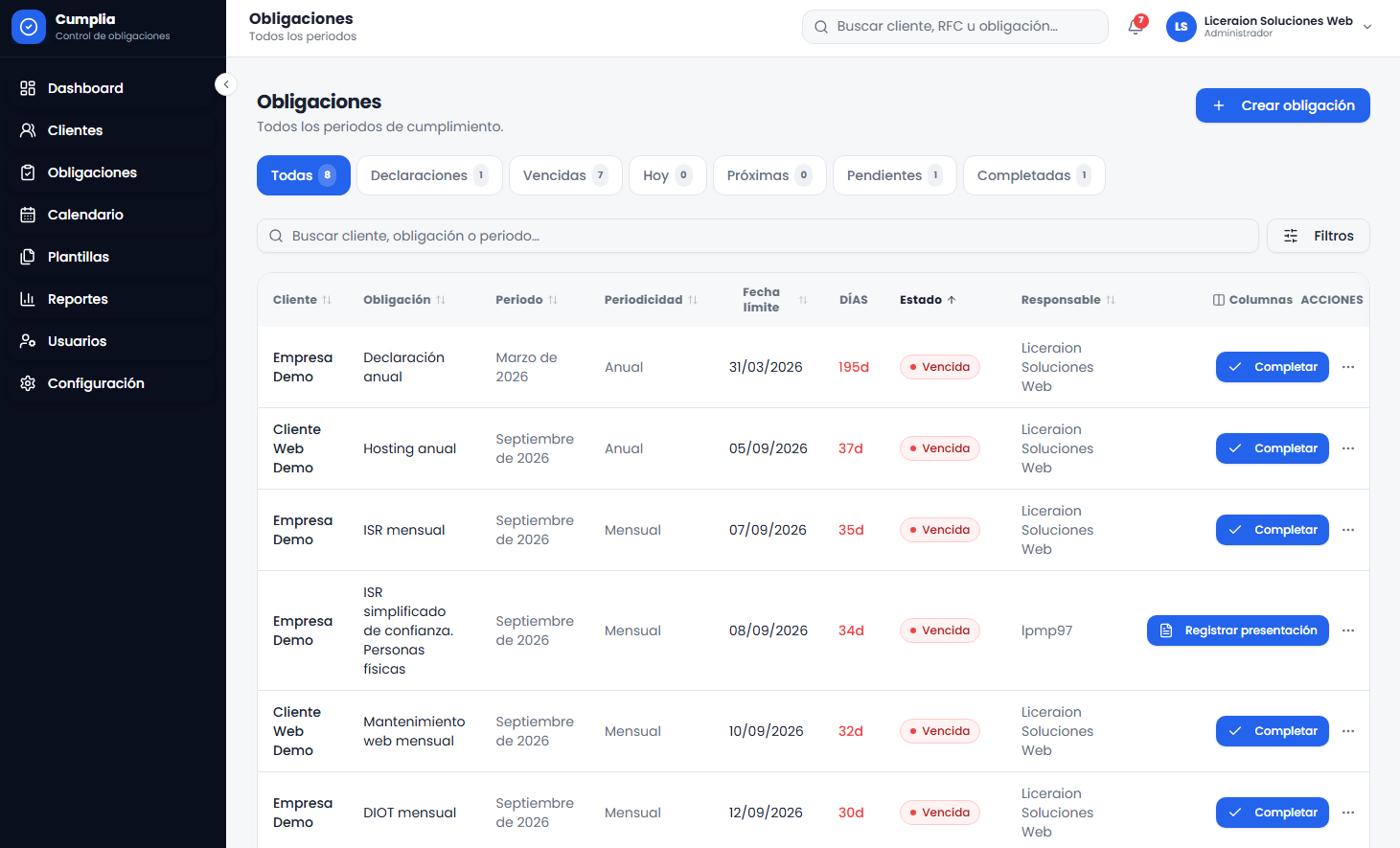Screen dimensions: 1400x848
Task: Select the Todas tab
Action: point(304,175)
